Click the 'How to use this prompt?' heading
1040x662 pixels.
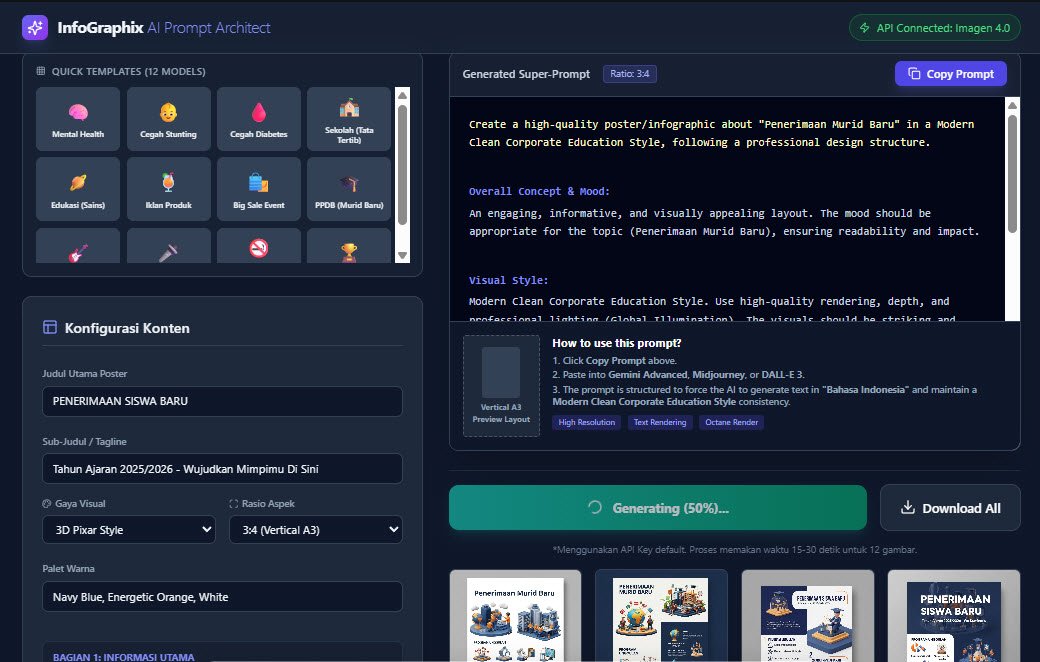pyautogui.click(x=617, y=343)
